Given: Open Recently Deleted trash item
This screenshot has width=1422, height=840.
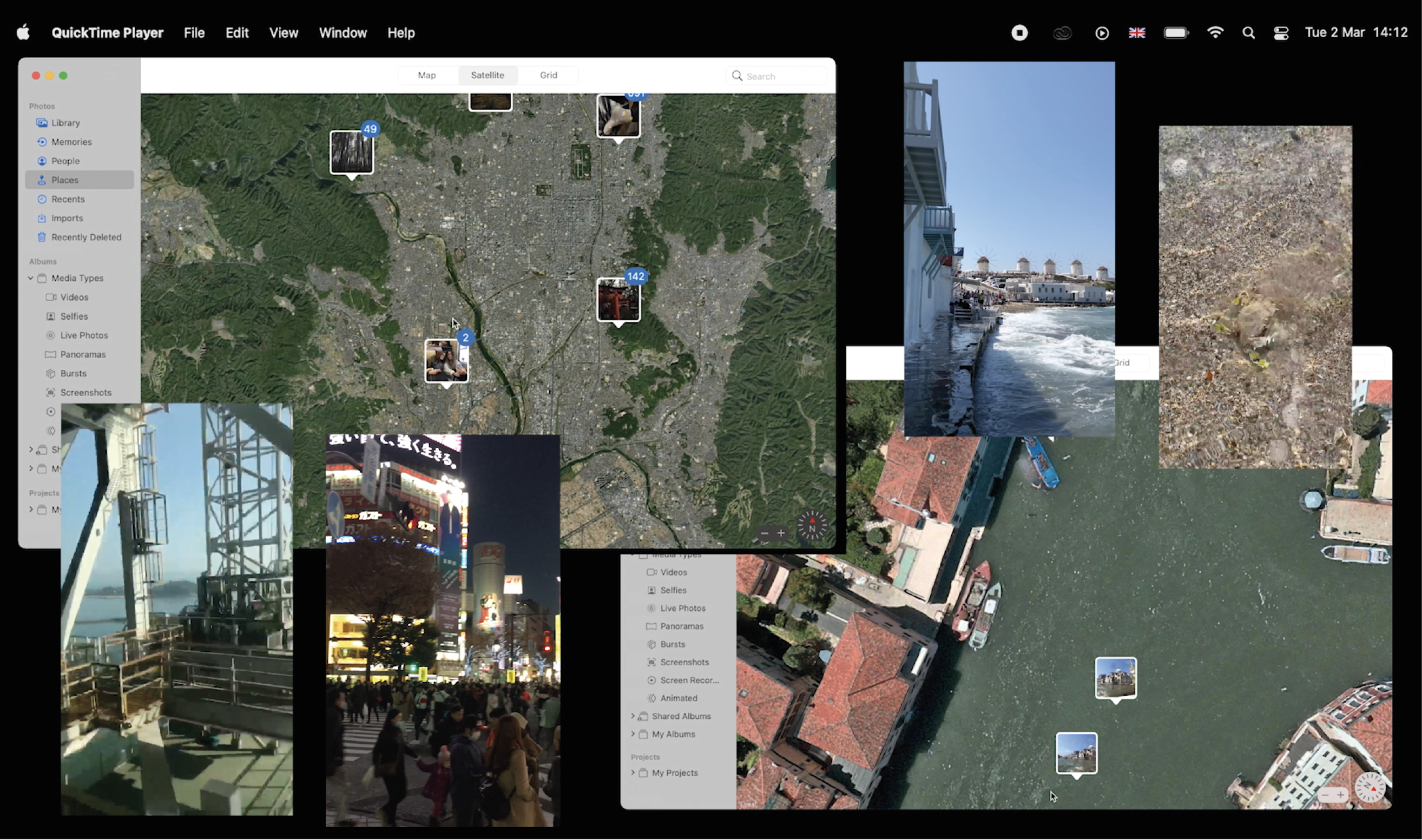Looking at the screenshot, I should pyautogui.click(x=86, y=238).
